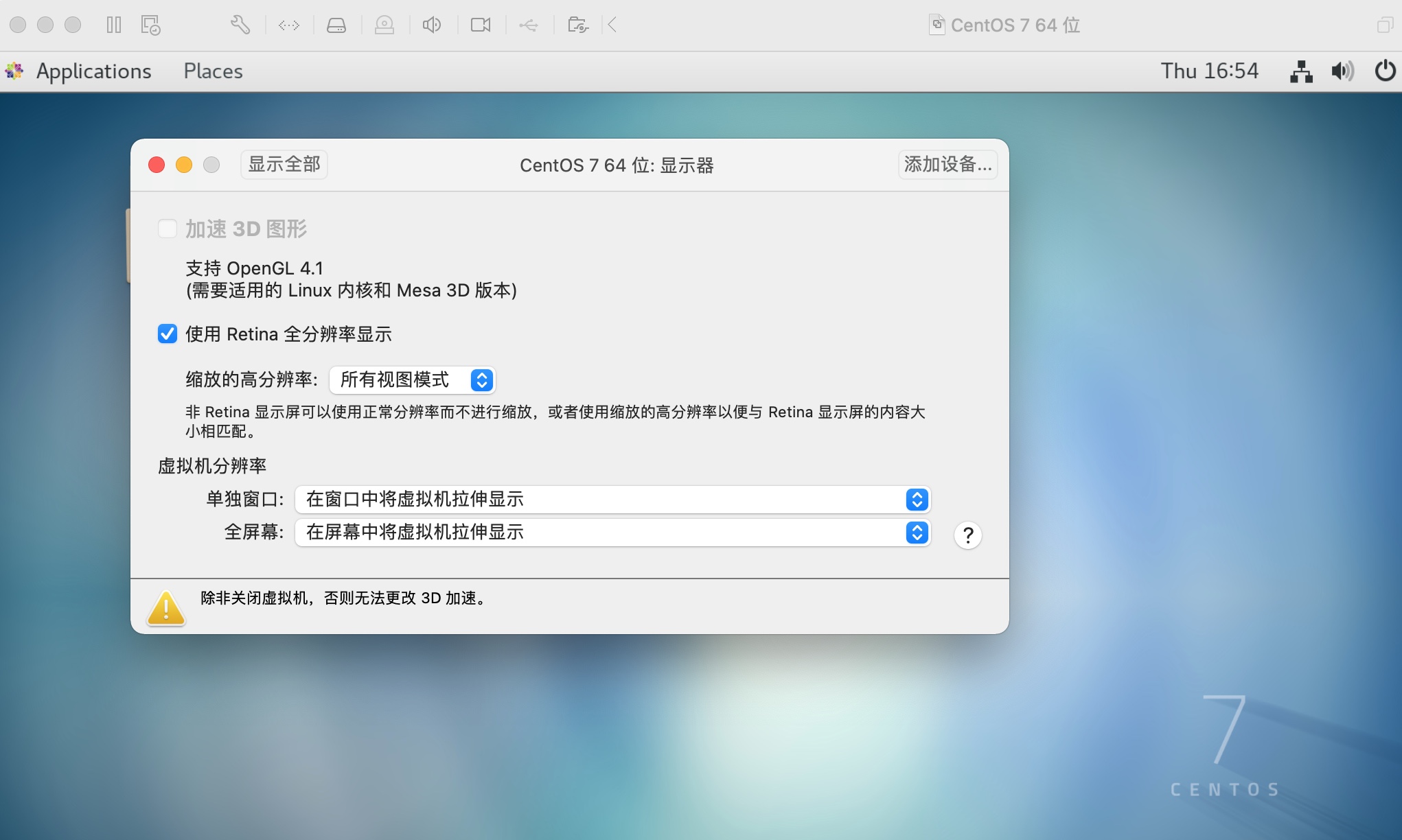Click the network status icon in CentOS panel
1402x840 pixels.
(x=1301, y=71)
